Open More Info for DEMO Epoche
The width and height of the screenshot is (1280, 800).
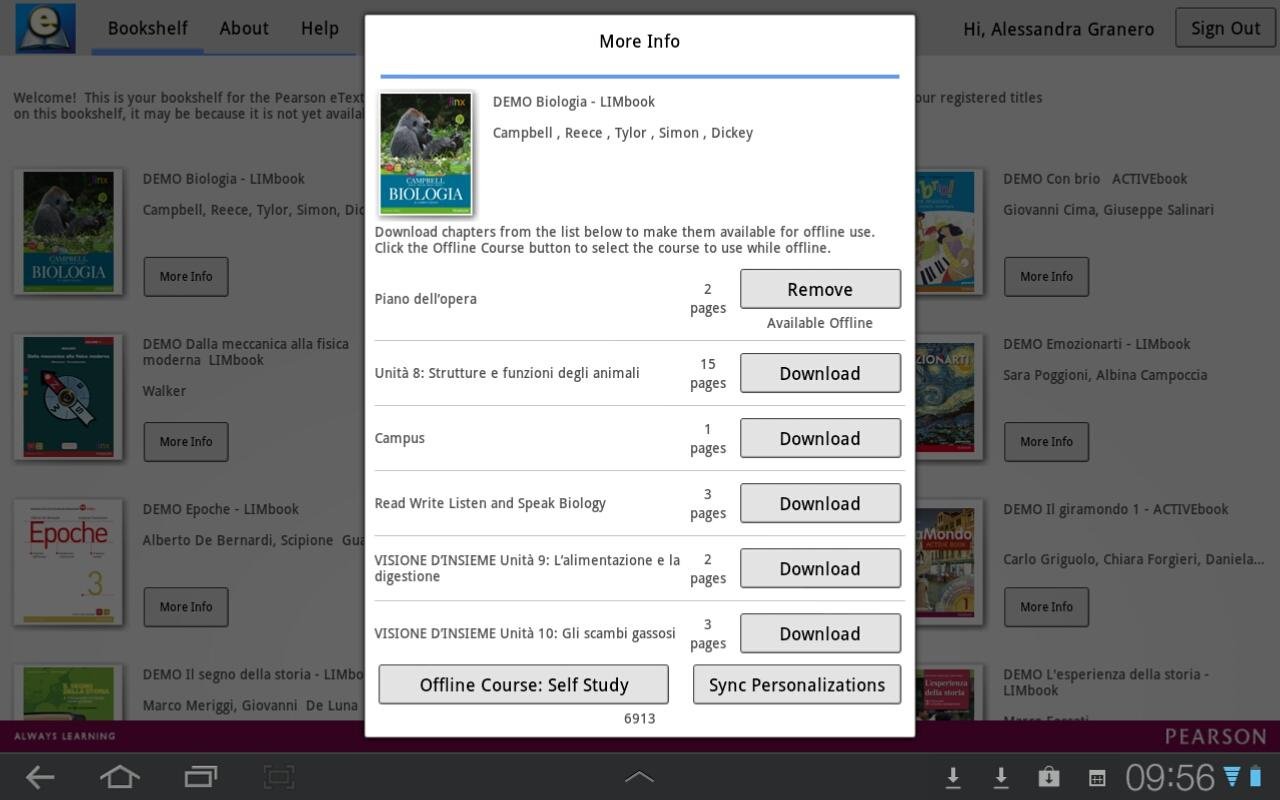coord(186,606)
